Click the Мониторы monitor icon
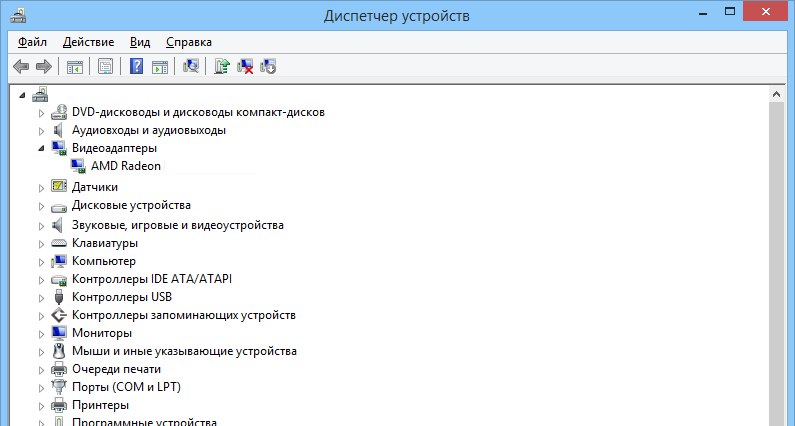795x426 pixels. pos(59,333)
